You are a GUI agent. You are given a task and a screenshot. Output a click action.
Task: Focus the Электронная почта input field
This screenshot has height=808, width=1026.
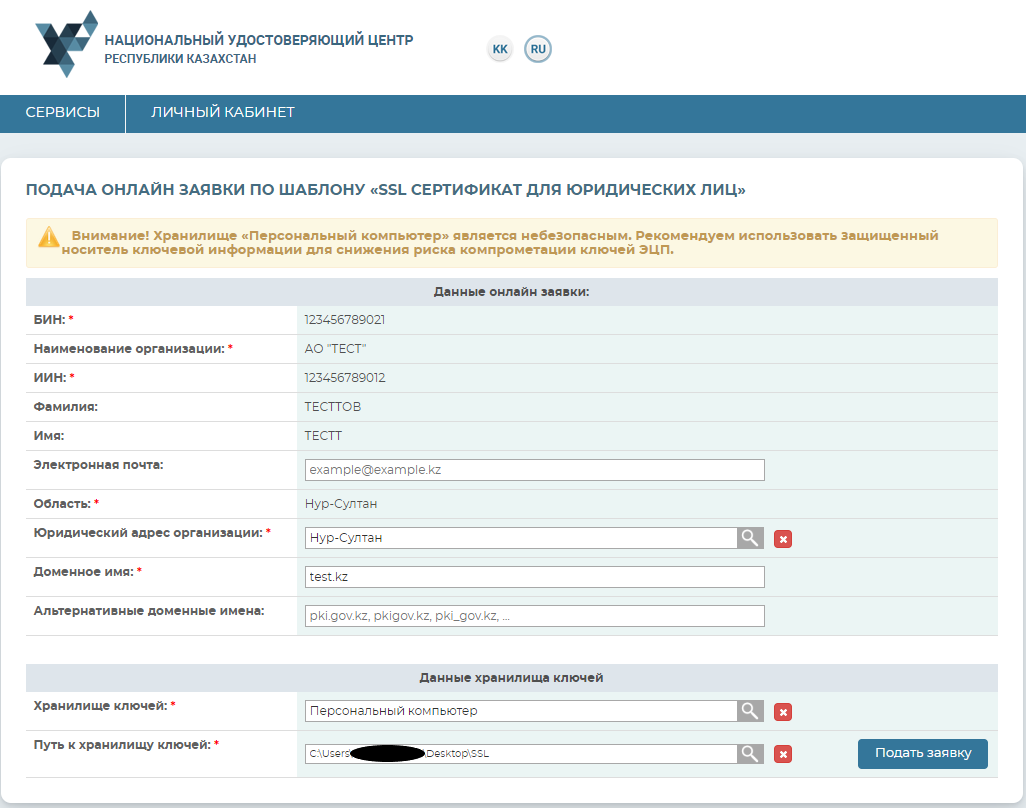click(x=534, y=470)
